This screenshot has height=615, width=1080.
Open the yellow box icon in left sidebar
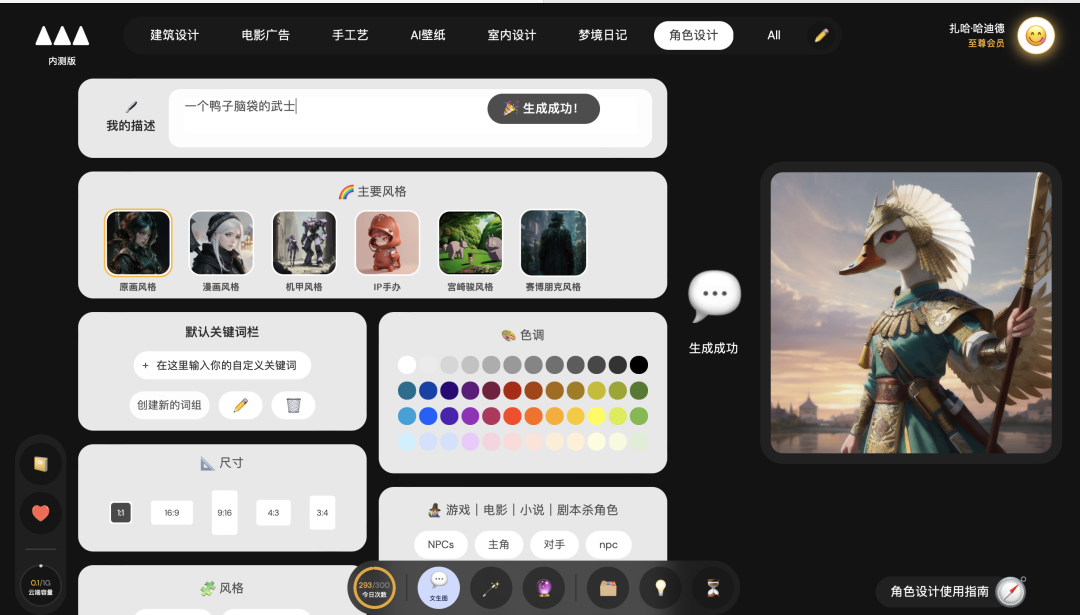coord(41,464)
